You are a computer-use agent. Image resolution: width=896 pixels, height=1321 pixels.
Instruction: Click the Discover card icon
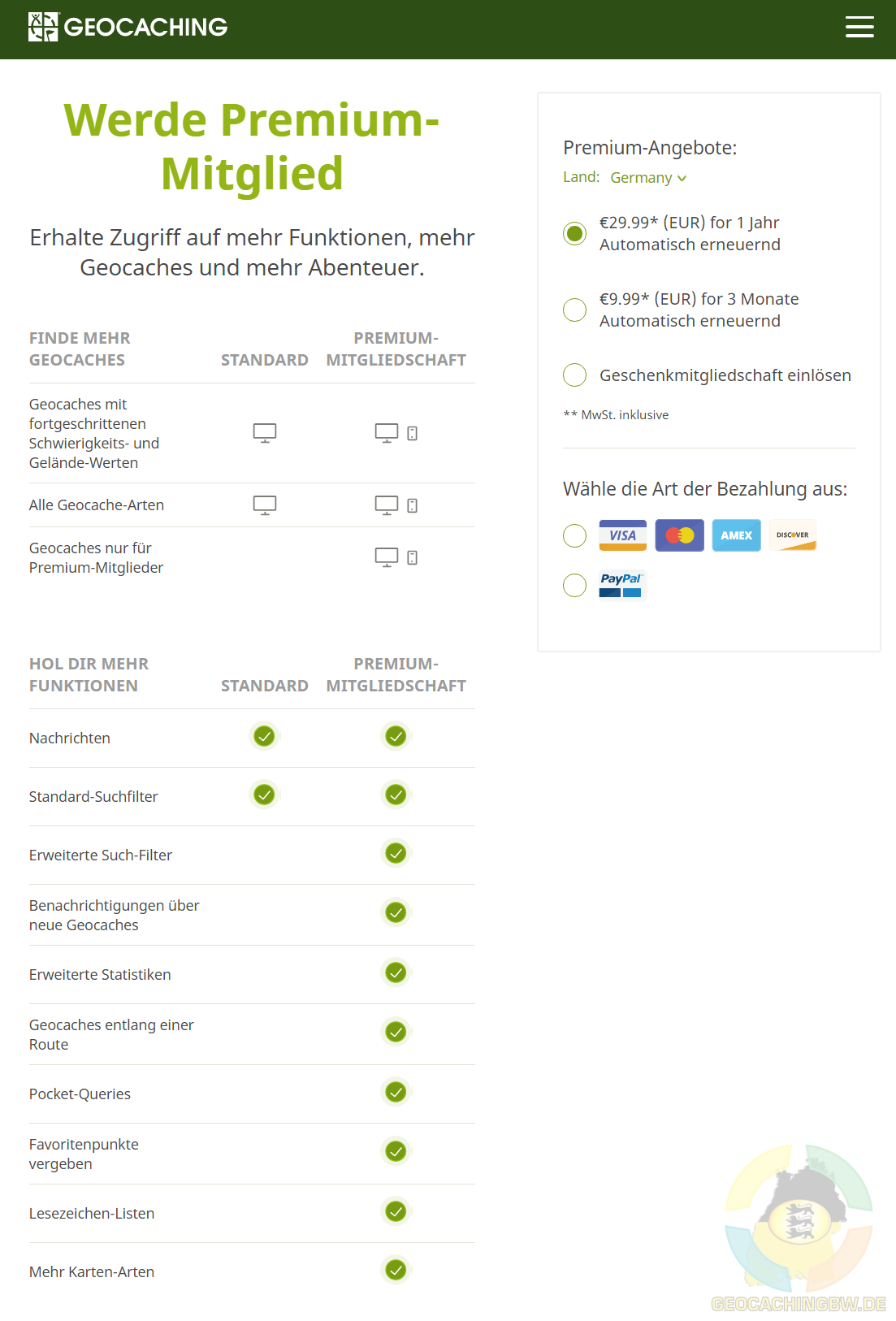(x=792, y=535)
